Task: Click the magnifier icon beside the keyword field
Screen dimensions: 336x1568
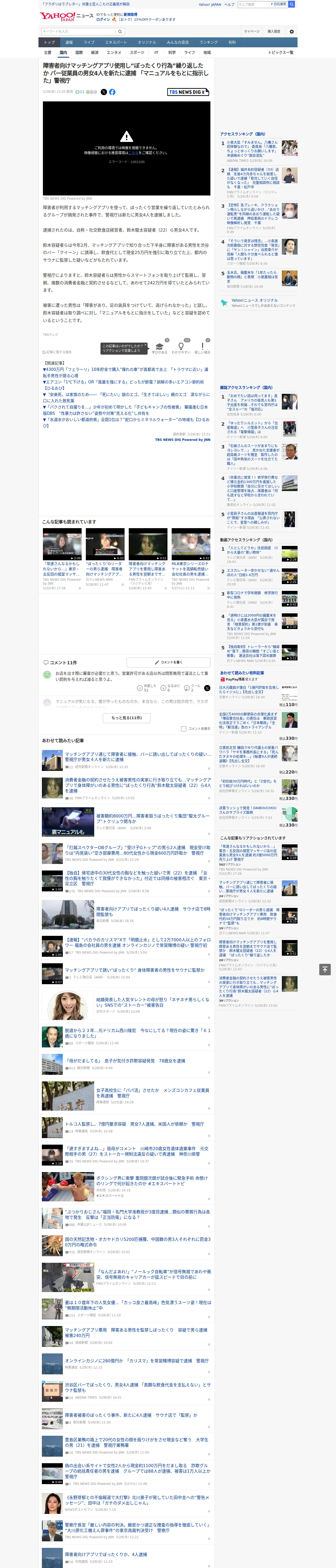Action: click(x=120, y=32)
